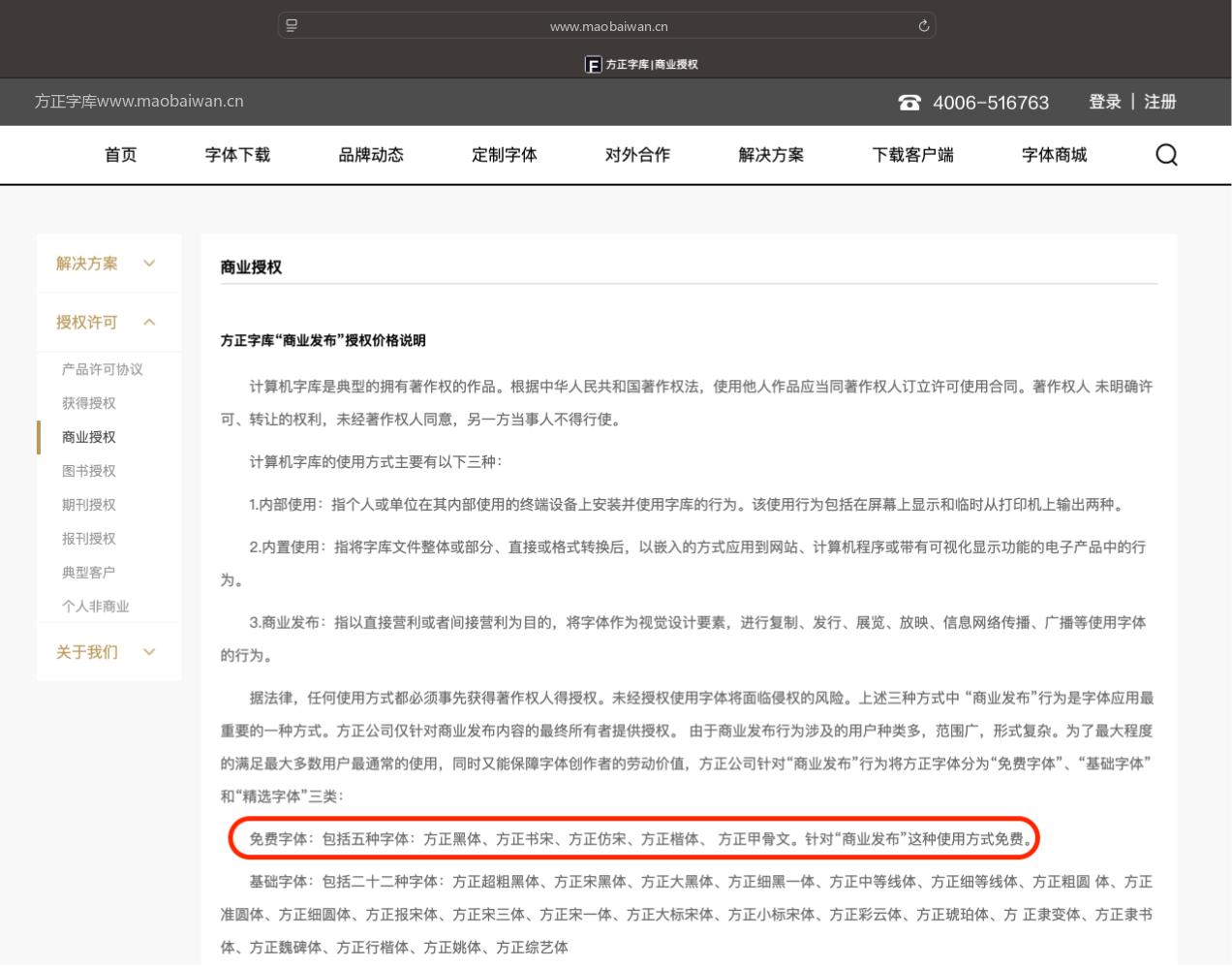Open the 品牌动态 menu item
The image size is (1232, 967).
click(x=371, y=155)
